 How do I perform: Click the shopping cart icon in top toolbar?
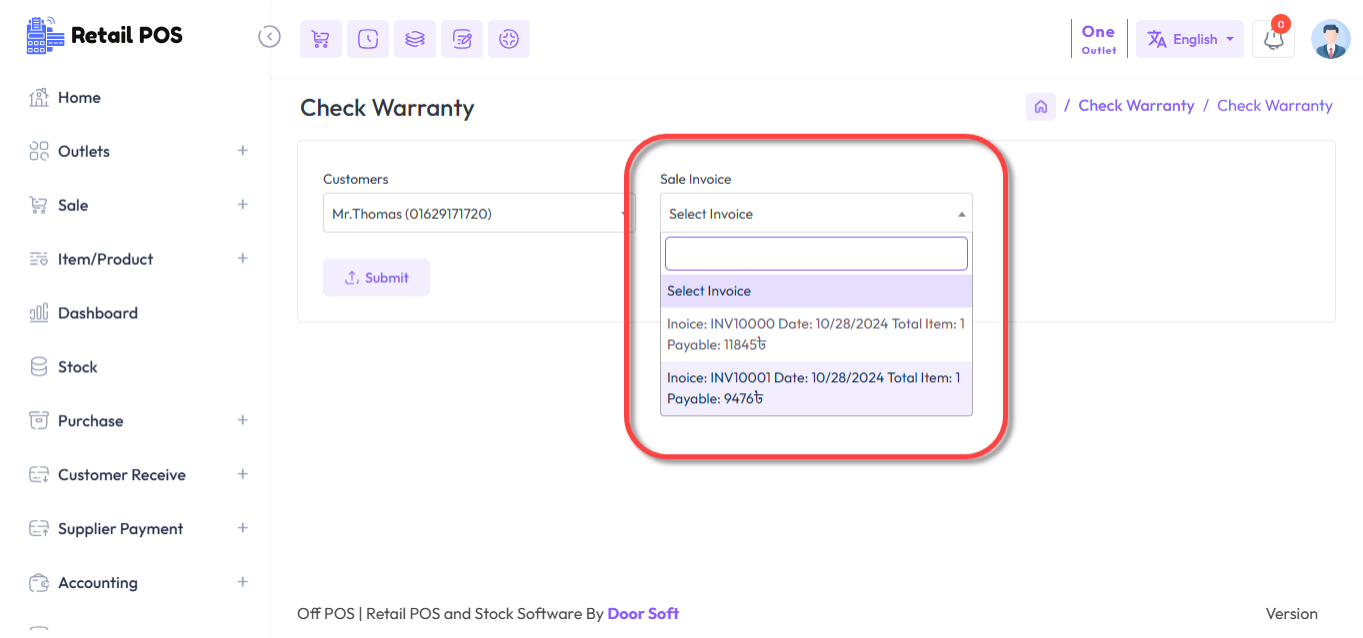320,39
